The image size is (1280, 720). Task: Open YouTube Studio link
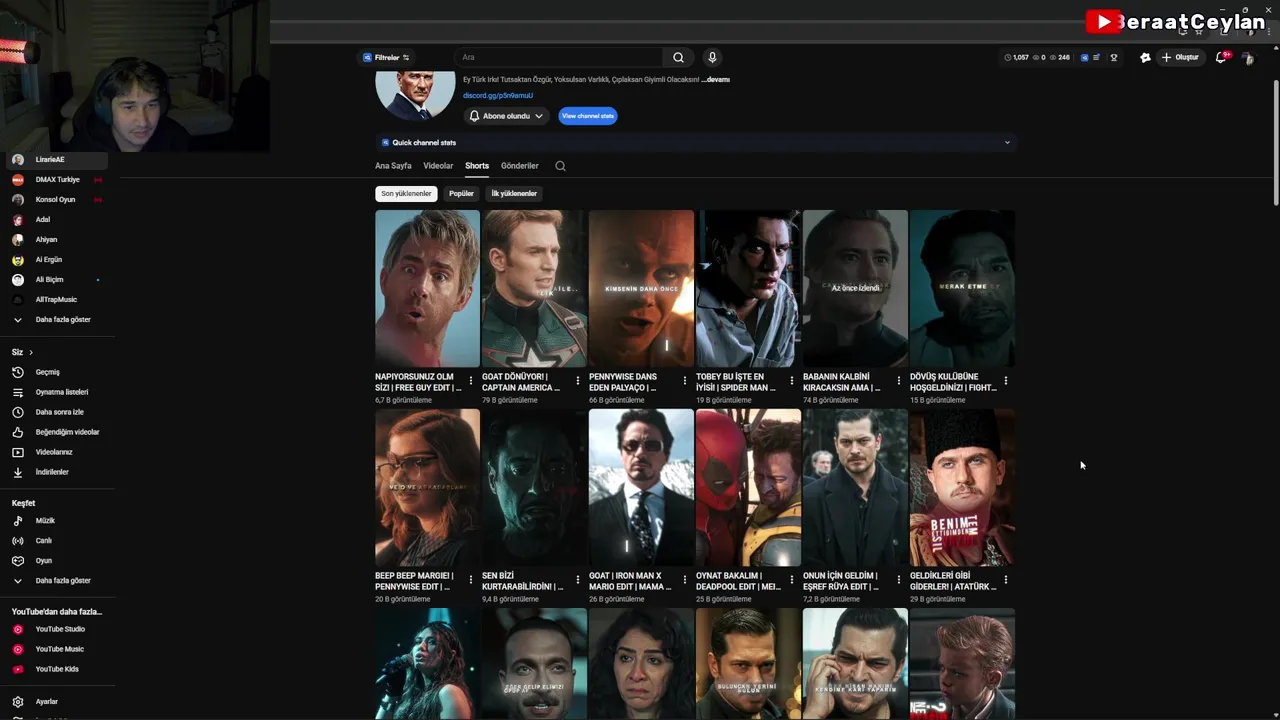pos(60,629)
